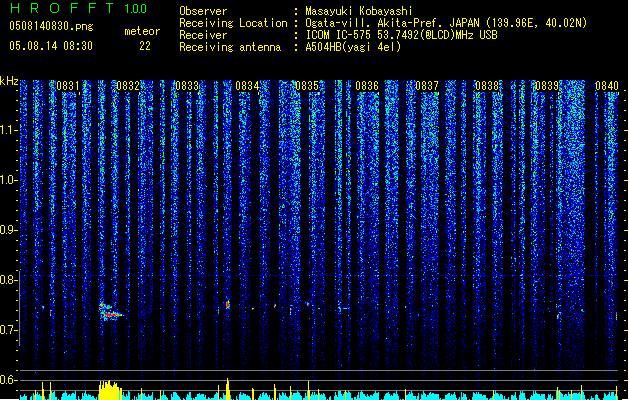Click the A504HB(yagi 4el) antenna text

tap(353, 47)
